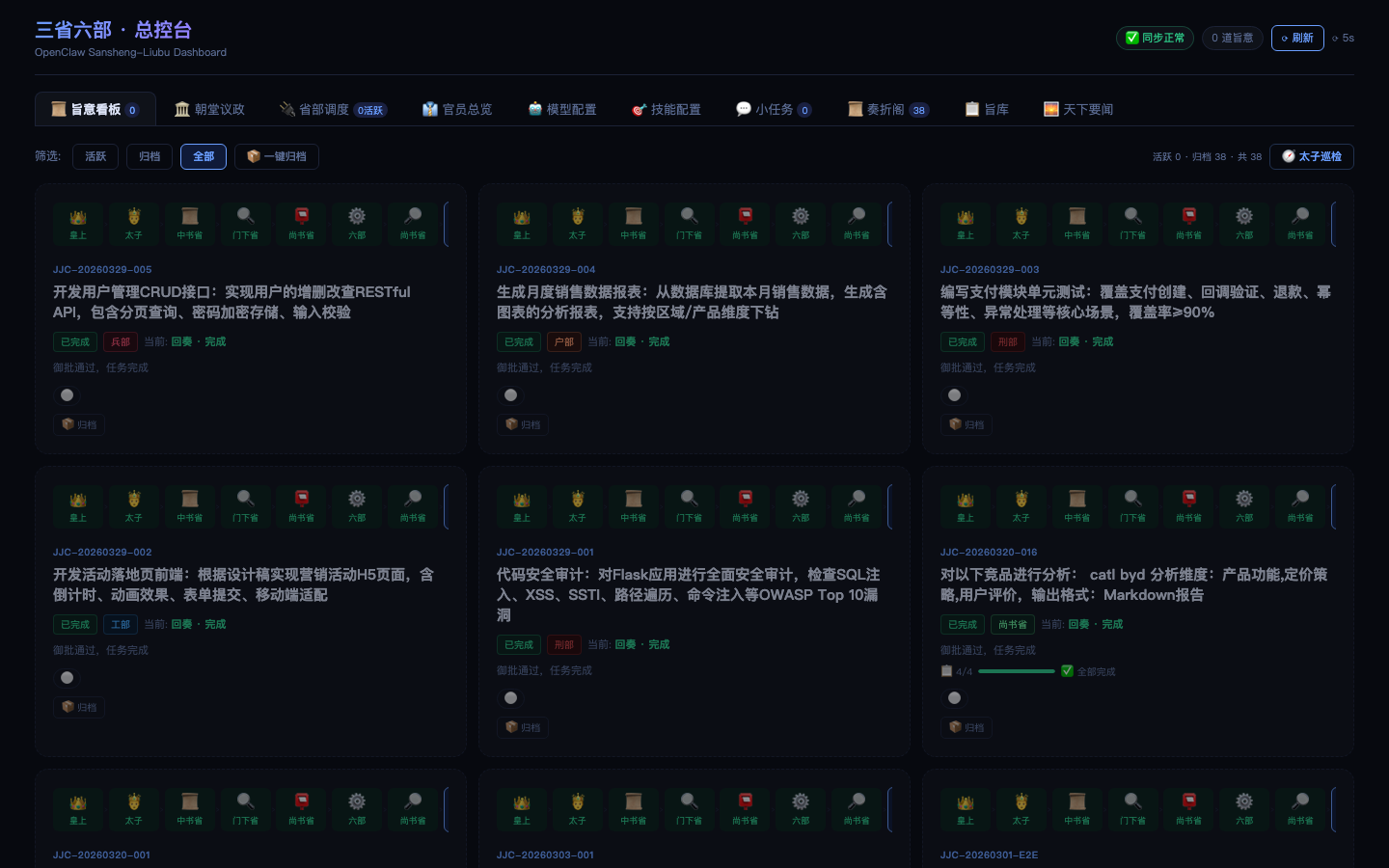Click 六部 gear step in card JJC-20260320-001
1389x868 pixels.
[x=357, y=809]
